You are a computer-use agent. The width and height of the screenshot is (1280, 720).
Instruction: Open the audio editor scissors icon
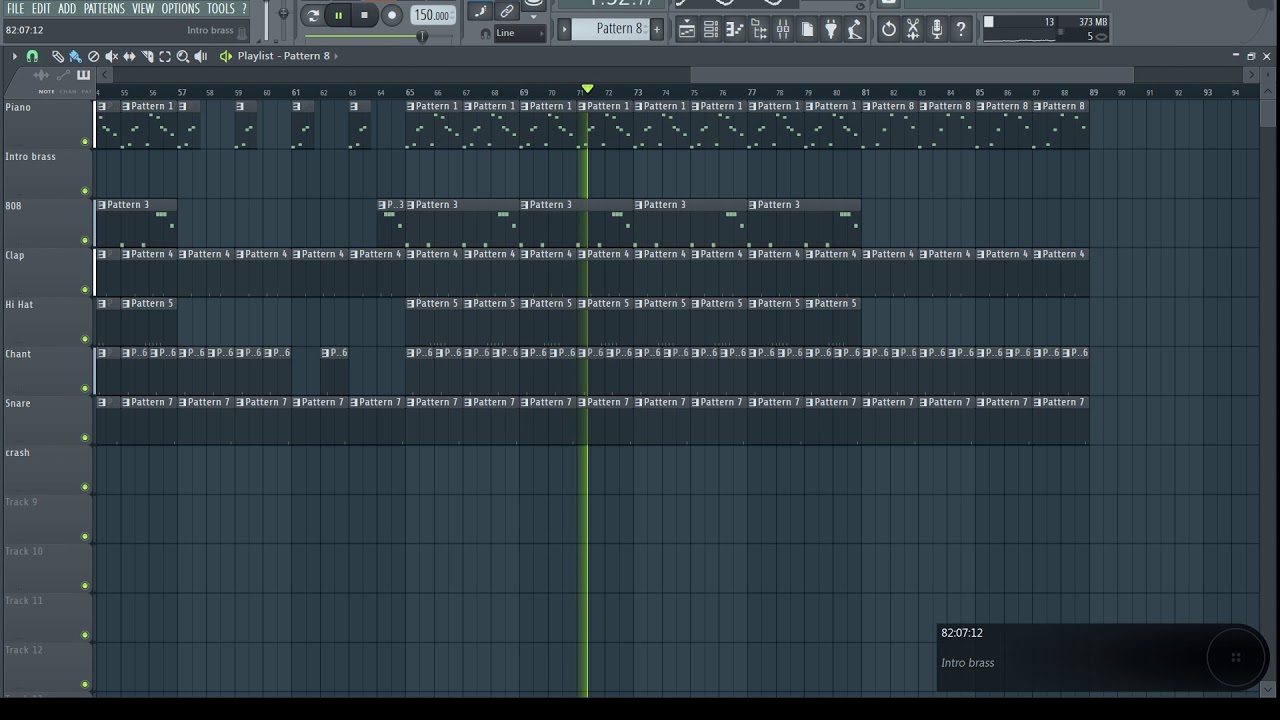pos(913,29)
